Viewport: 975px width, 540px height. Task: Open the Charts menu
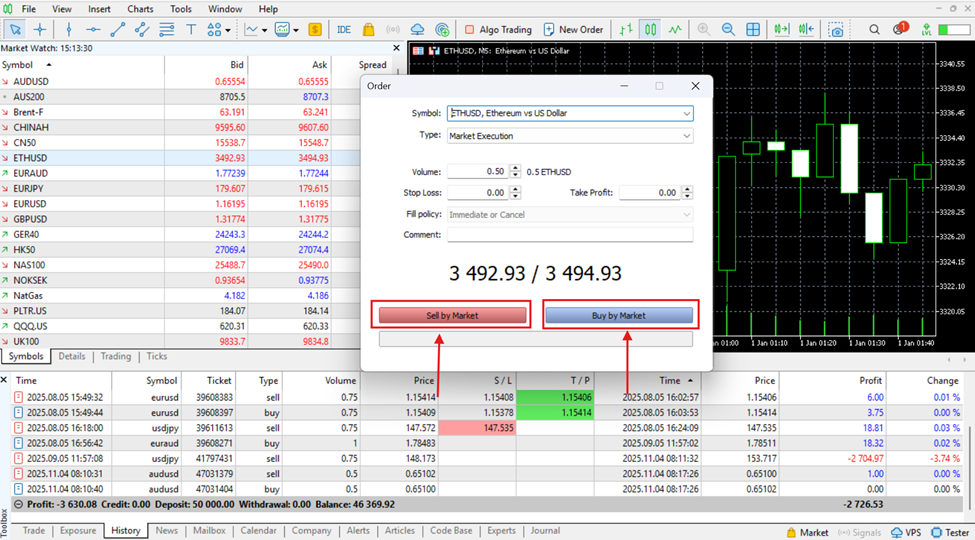click(140, 9)
